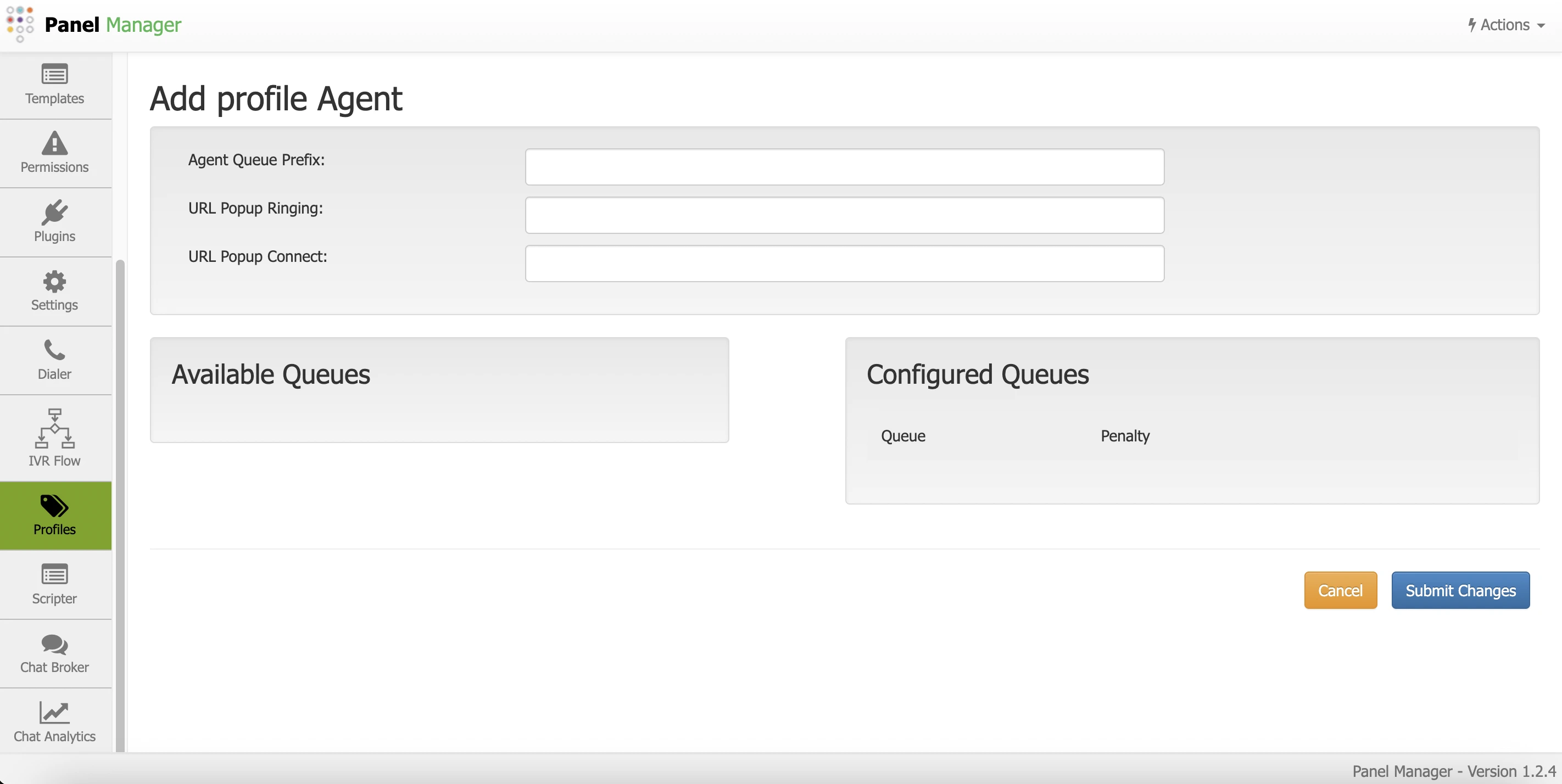Focus the URL Popup Connect input
Image resolution: width=1562 pixels, height=784 pixels.
click(844, 263)
